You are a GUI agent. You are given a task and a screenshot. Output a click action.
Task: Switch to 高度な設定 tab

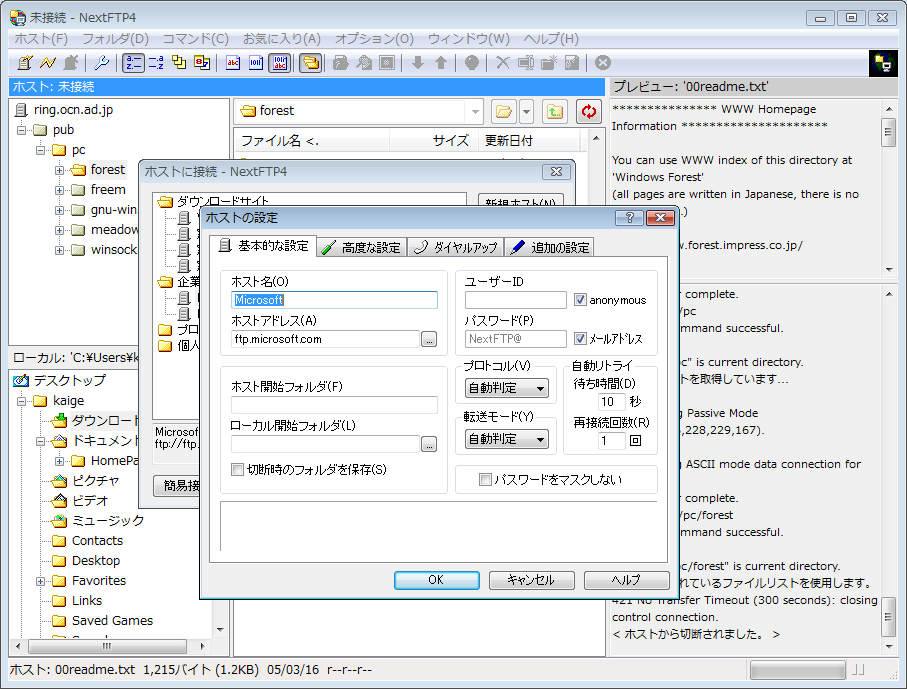click(362, 248)
